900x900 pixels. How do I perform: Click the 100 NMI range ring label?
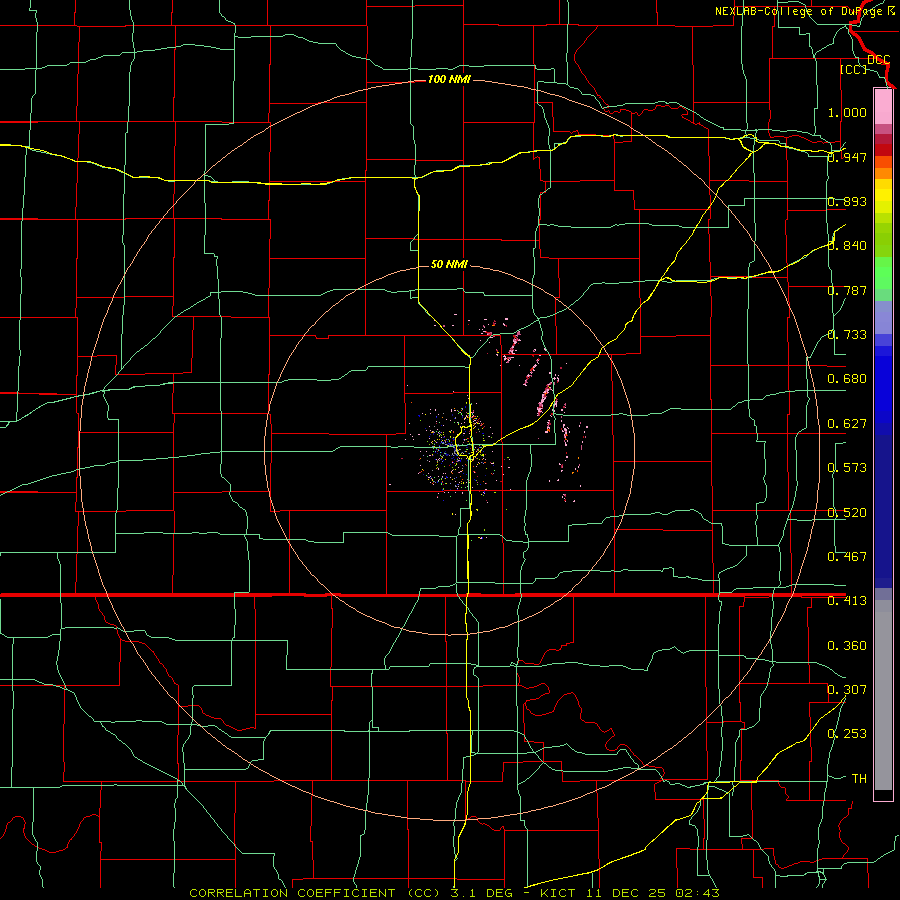449,79
